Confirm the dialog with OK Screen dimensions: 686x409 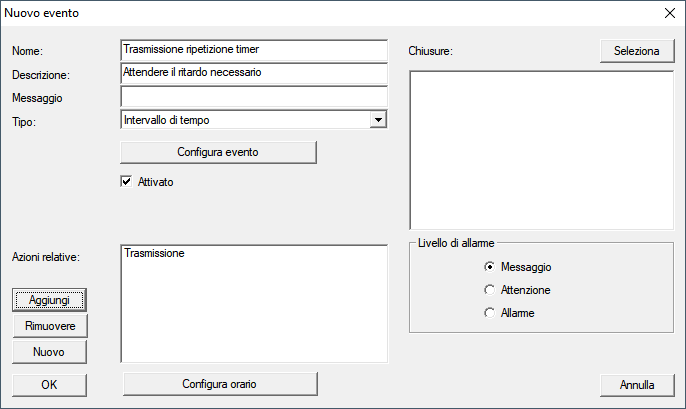point(49,384)
